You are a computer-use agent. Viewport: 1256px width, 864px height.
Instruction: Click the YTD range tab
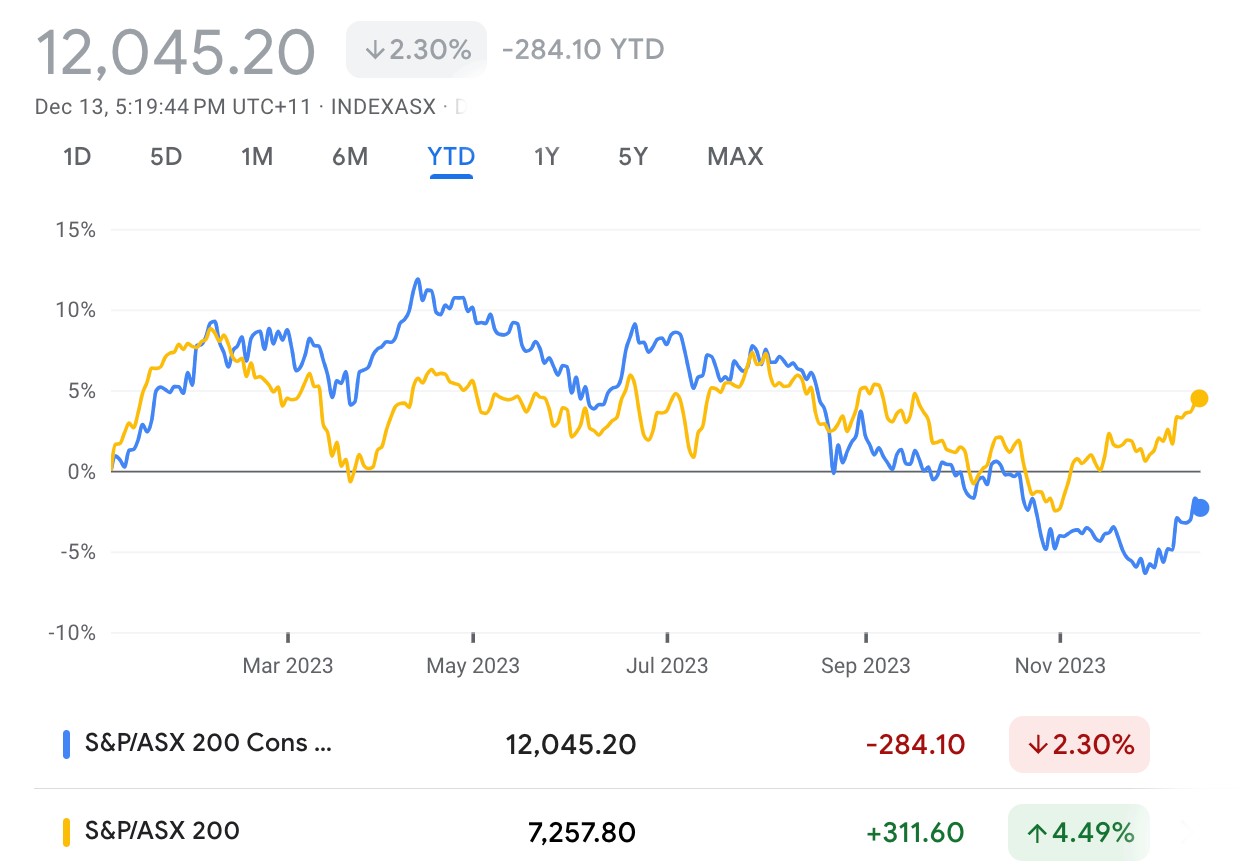pos(451,157)
